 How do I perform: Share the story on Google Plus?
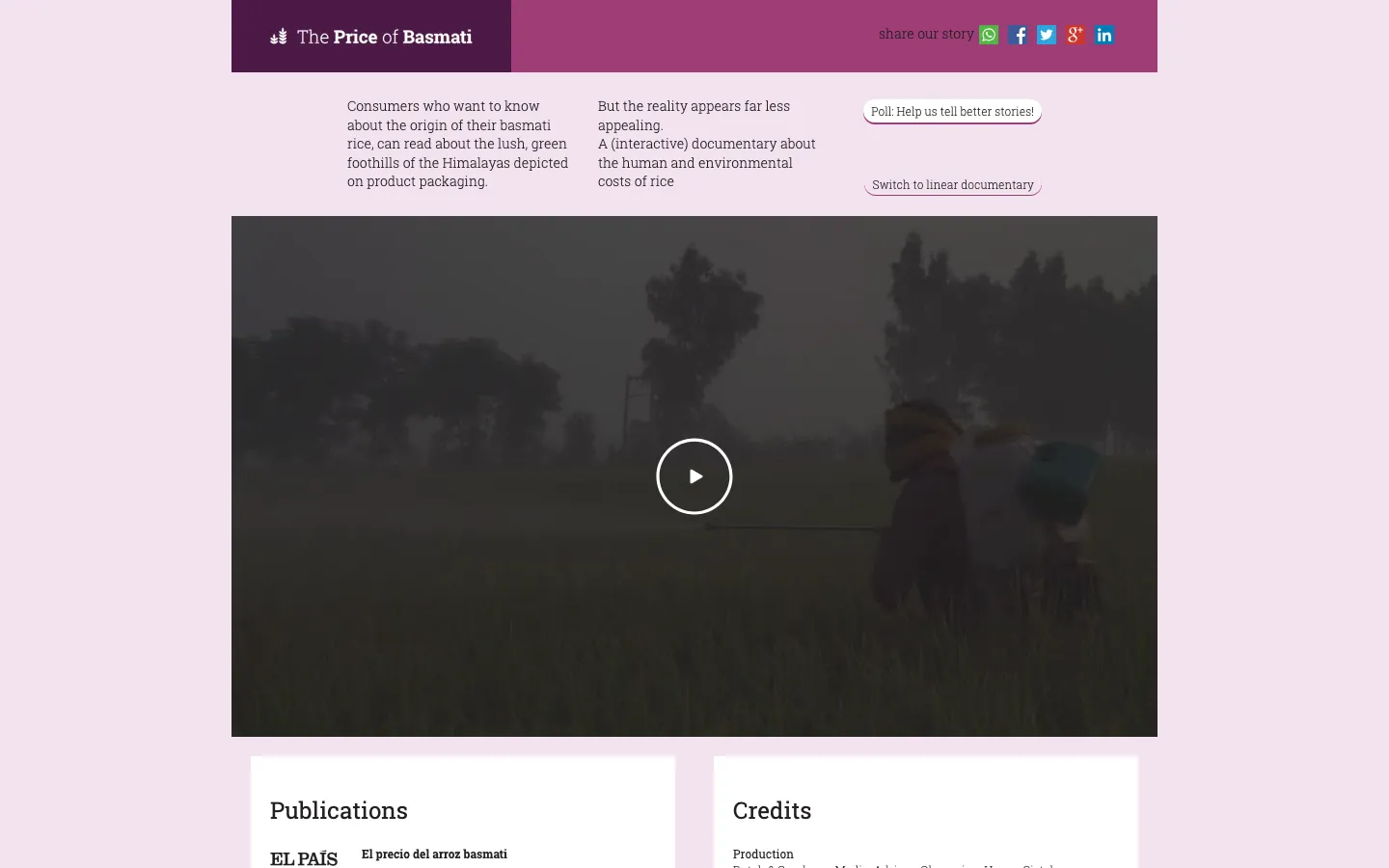click(1076, 35)
